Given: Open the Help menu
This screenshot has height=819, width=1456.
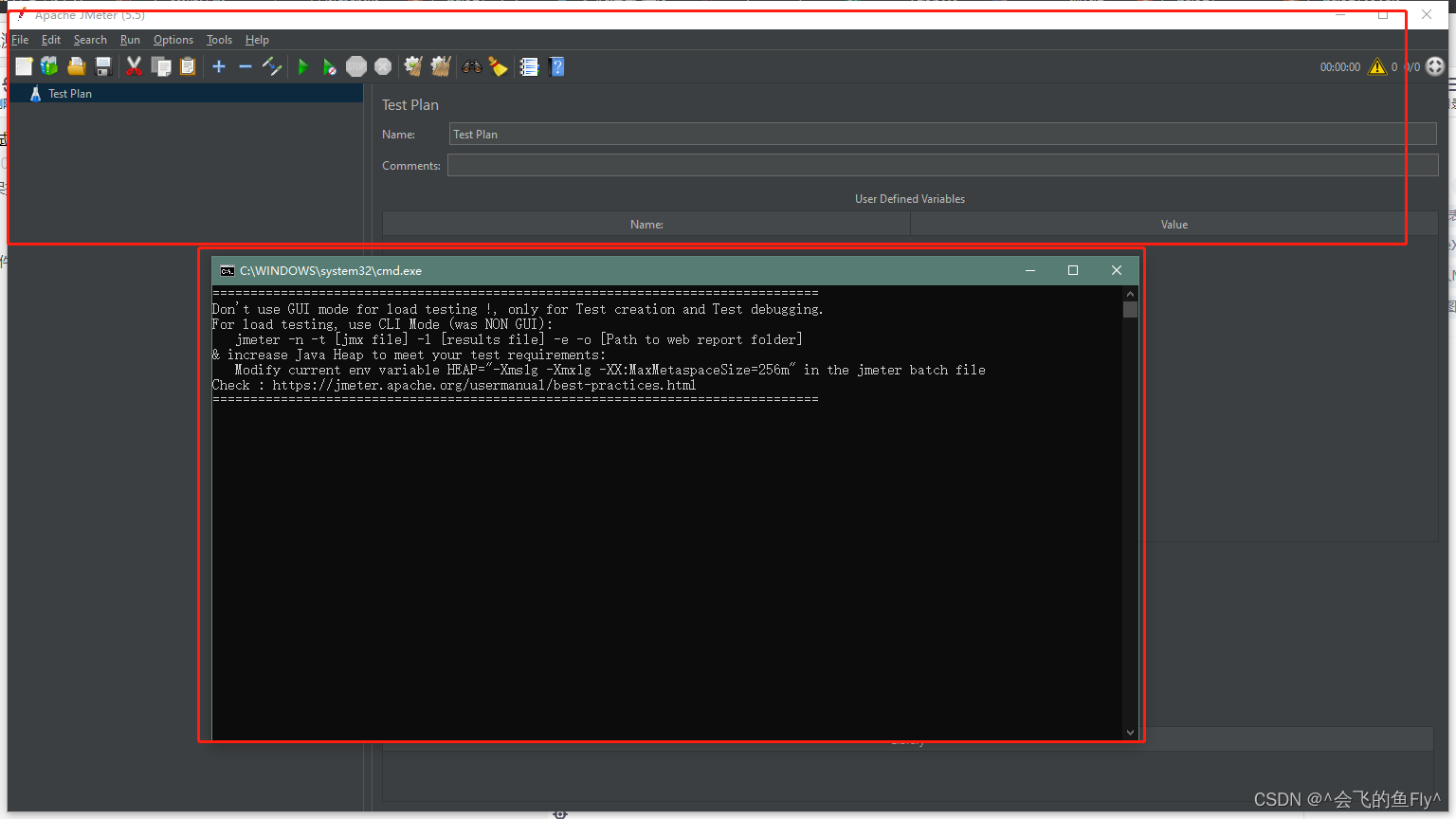Looking at the screenshot, I should (257, 40).
